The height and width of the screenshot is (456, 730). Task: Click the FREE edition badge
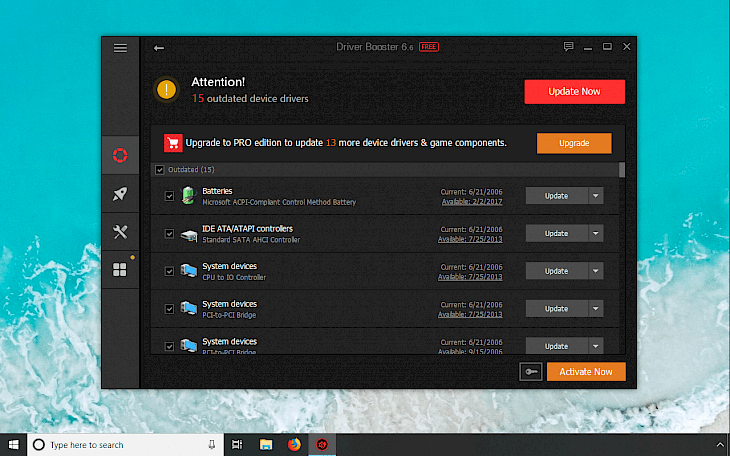[429, 47]
